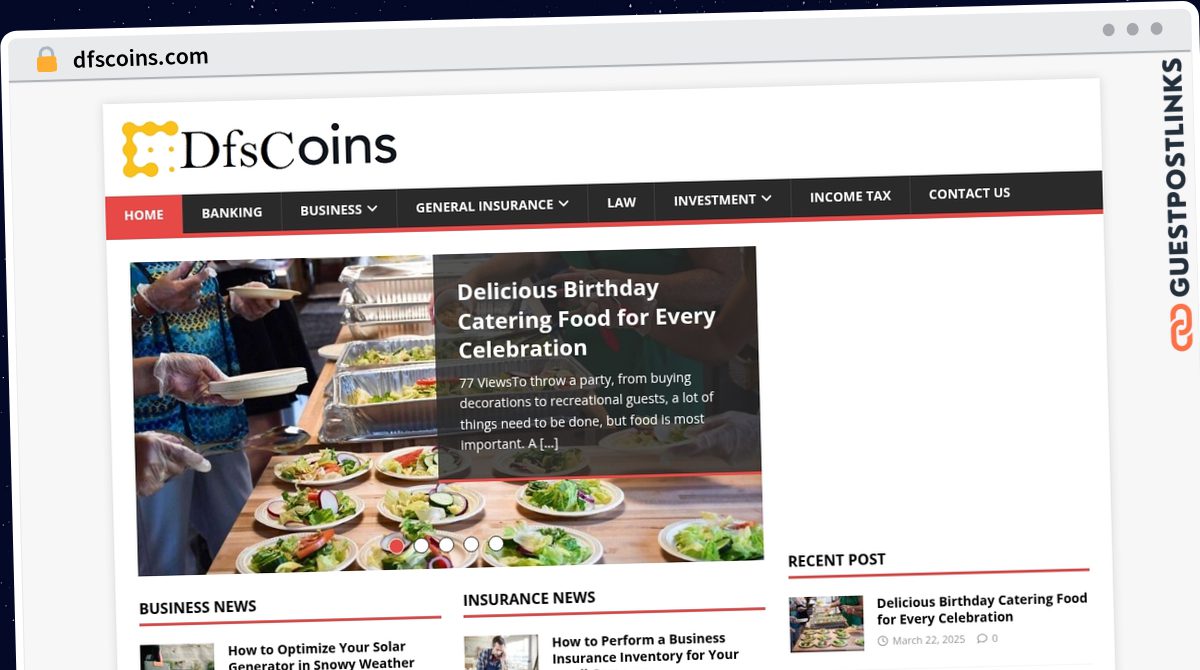This screenshot has height=670, width=1200.
Task: Go to the Income Tax page
Action: click(x=850, y=196)
